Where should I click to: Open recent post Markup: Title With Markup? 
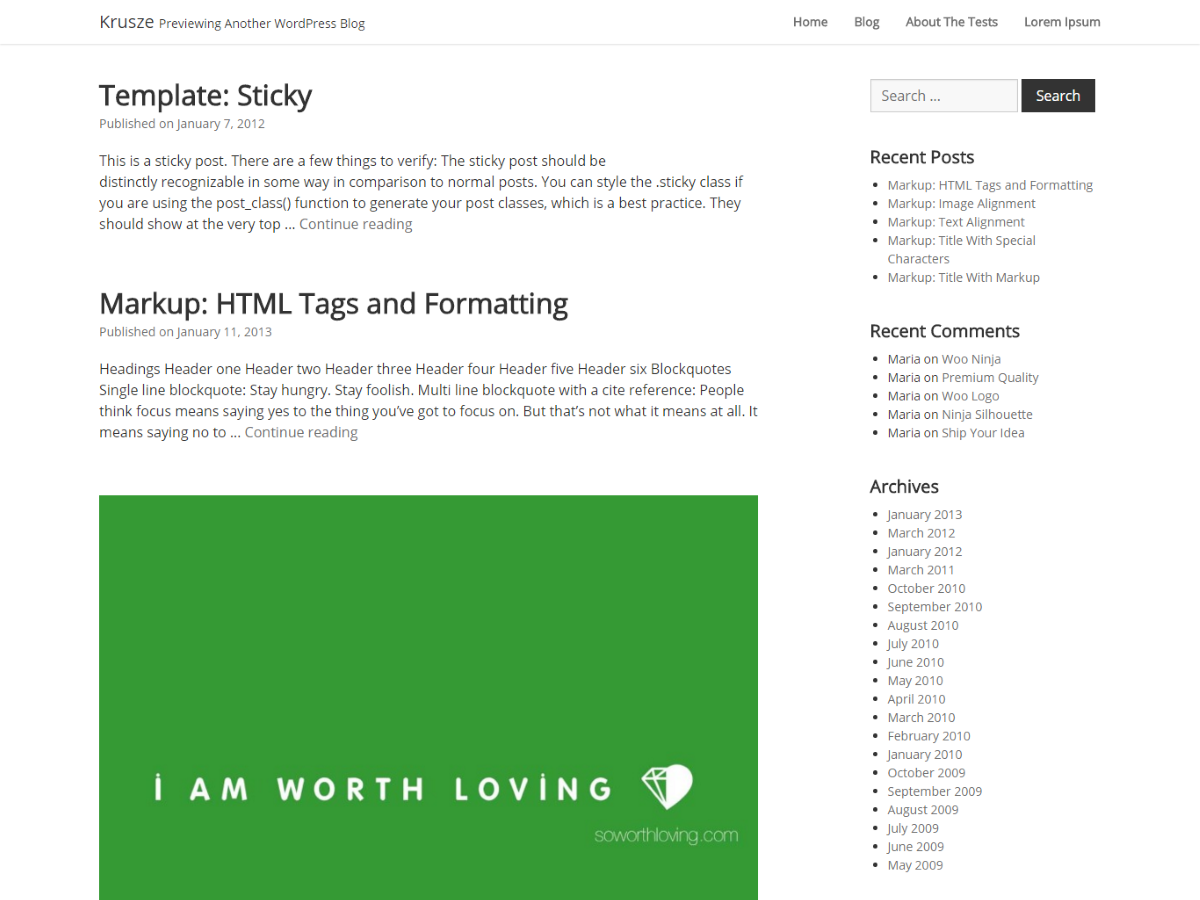click(x=963, y=278)
